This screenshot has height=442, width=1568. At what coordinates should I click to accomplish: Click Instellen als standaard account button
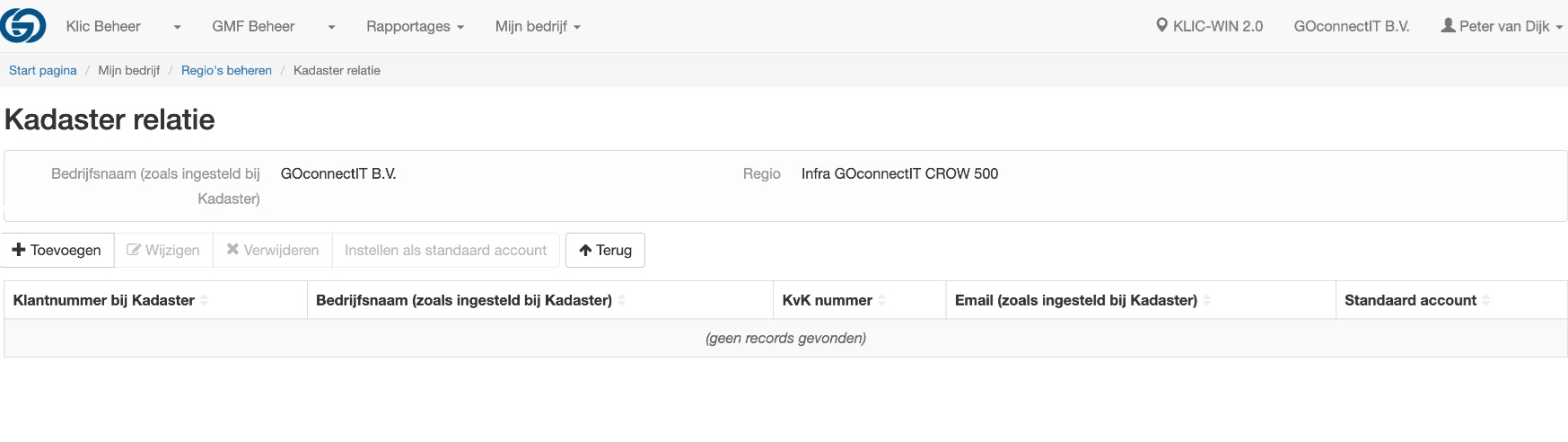446,250
